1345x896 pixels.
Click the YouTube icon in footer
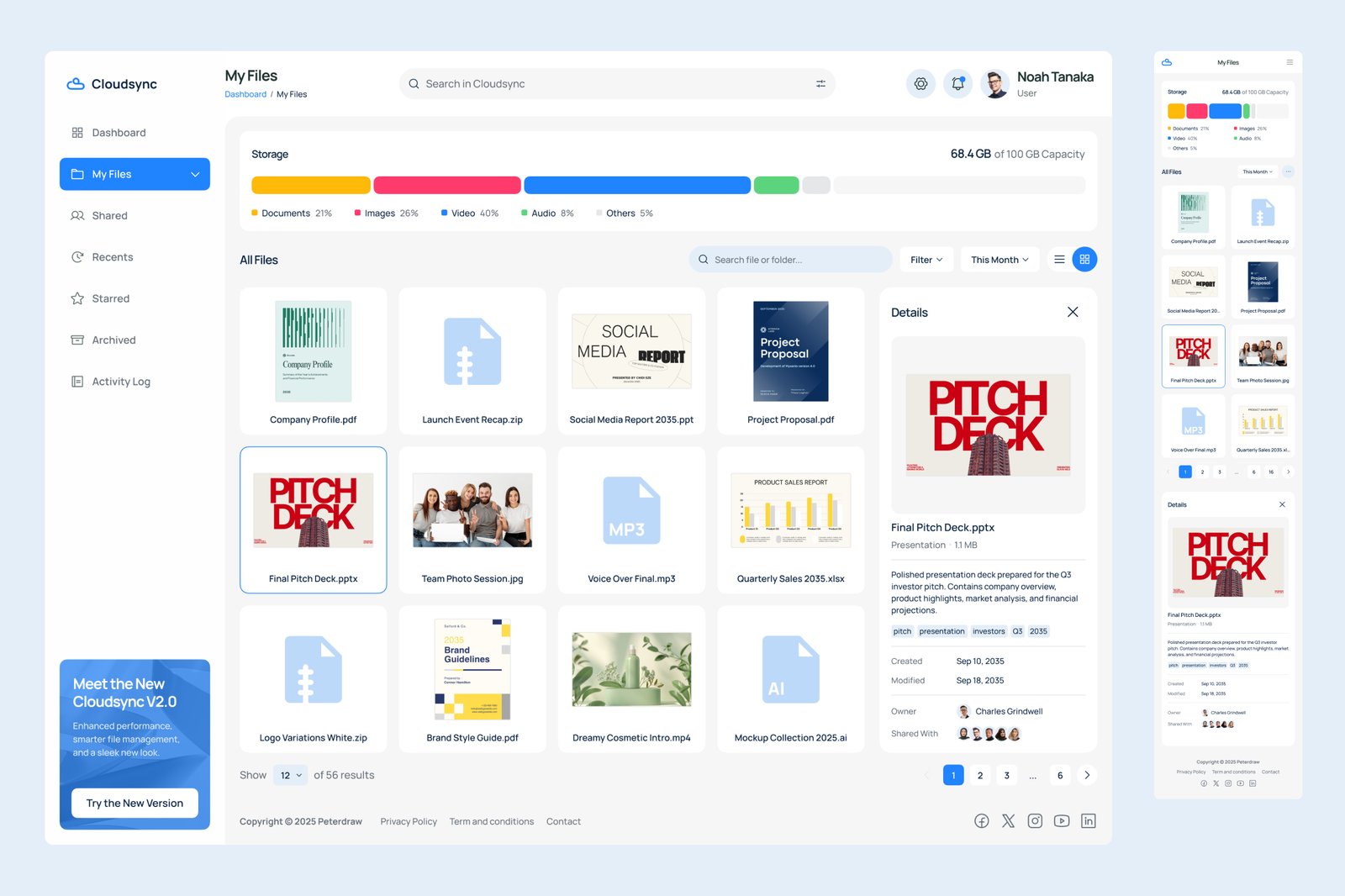[1062, 821]
